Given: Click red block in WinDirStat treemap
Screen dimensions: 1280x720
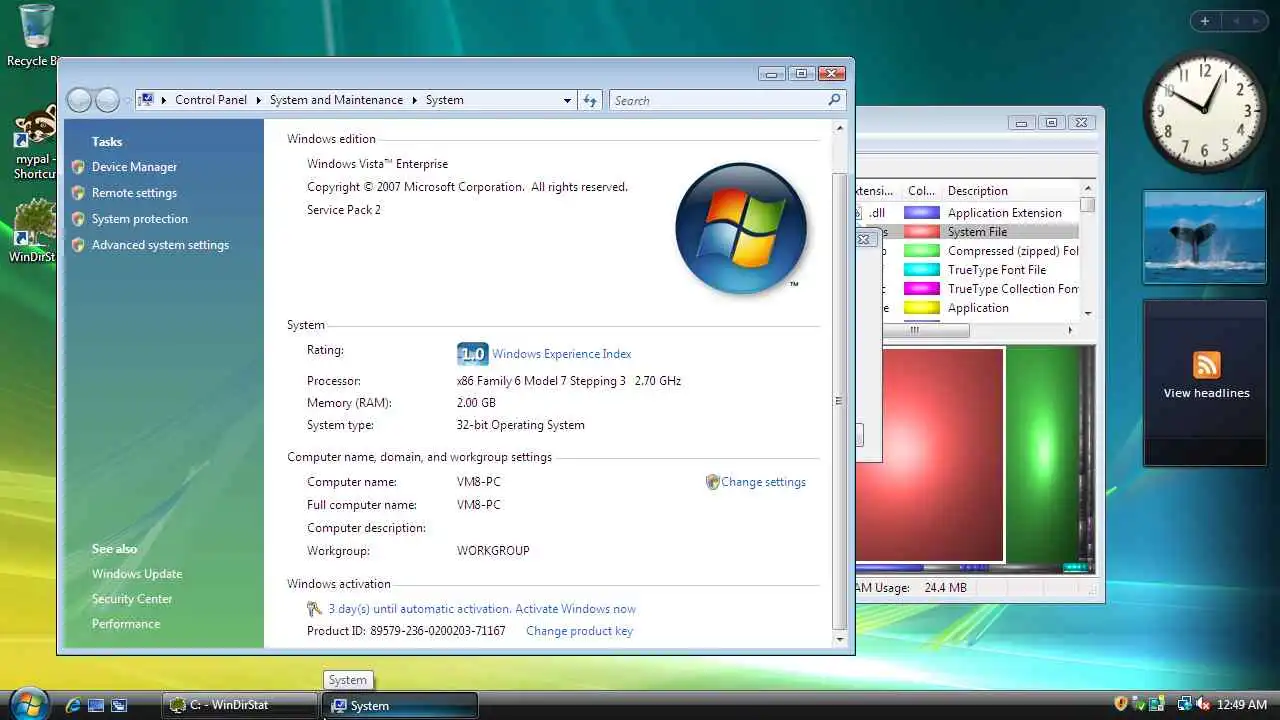Looking at the screenshot, I should pyautogui.click(x=929, y=455).
